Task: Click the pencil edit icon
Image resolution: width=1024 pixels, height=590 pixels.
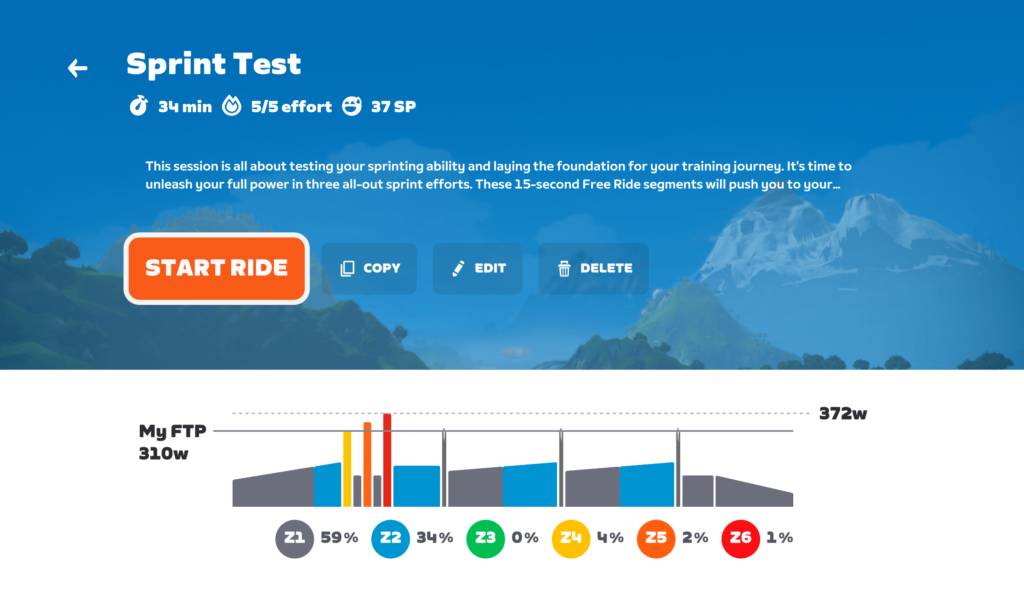Action: click(458, 269)
